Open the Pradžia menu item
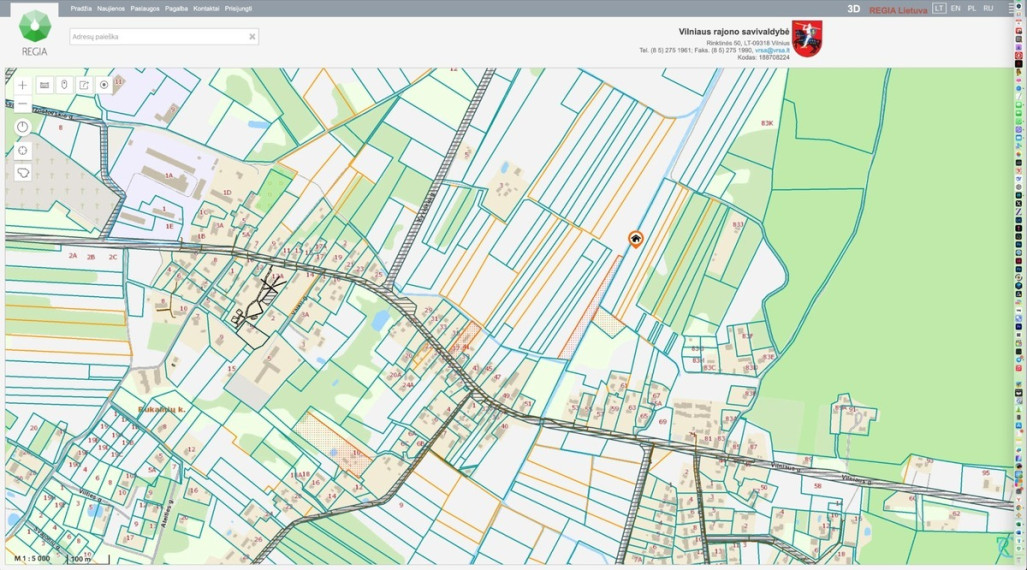 click(81, 9)
